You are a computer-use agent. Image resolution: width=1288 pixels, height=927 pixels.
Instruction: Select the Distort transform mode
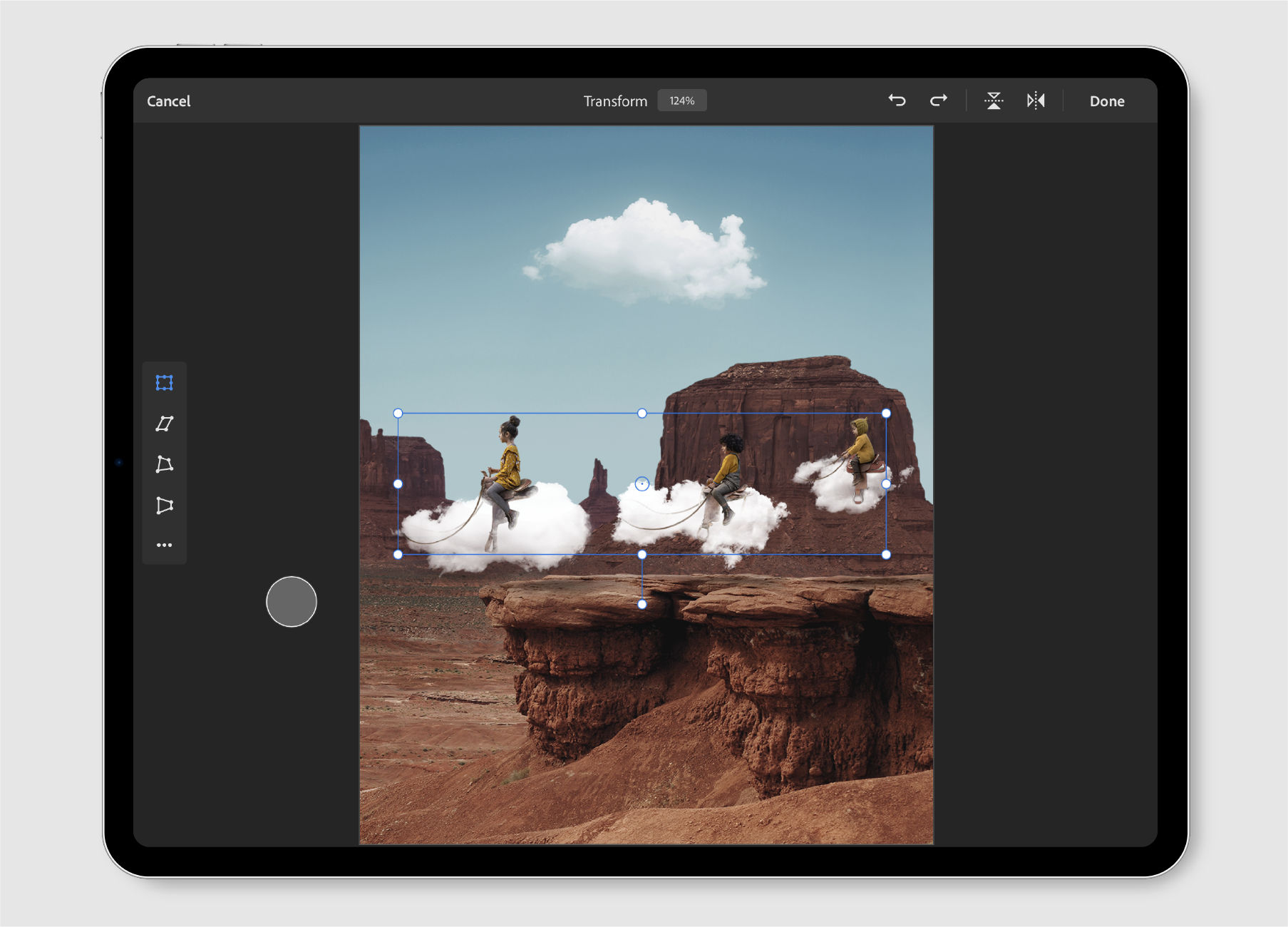[165, 463]
